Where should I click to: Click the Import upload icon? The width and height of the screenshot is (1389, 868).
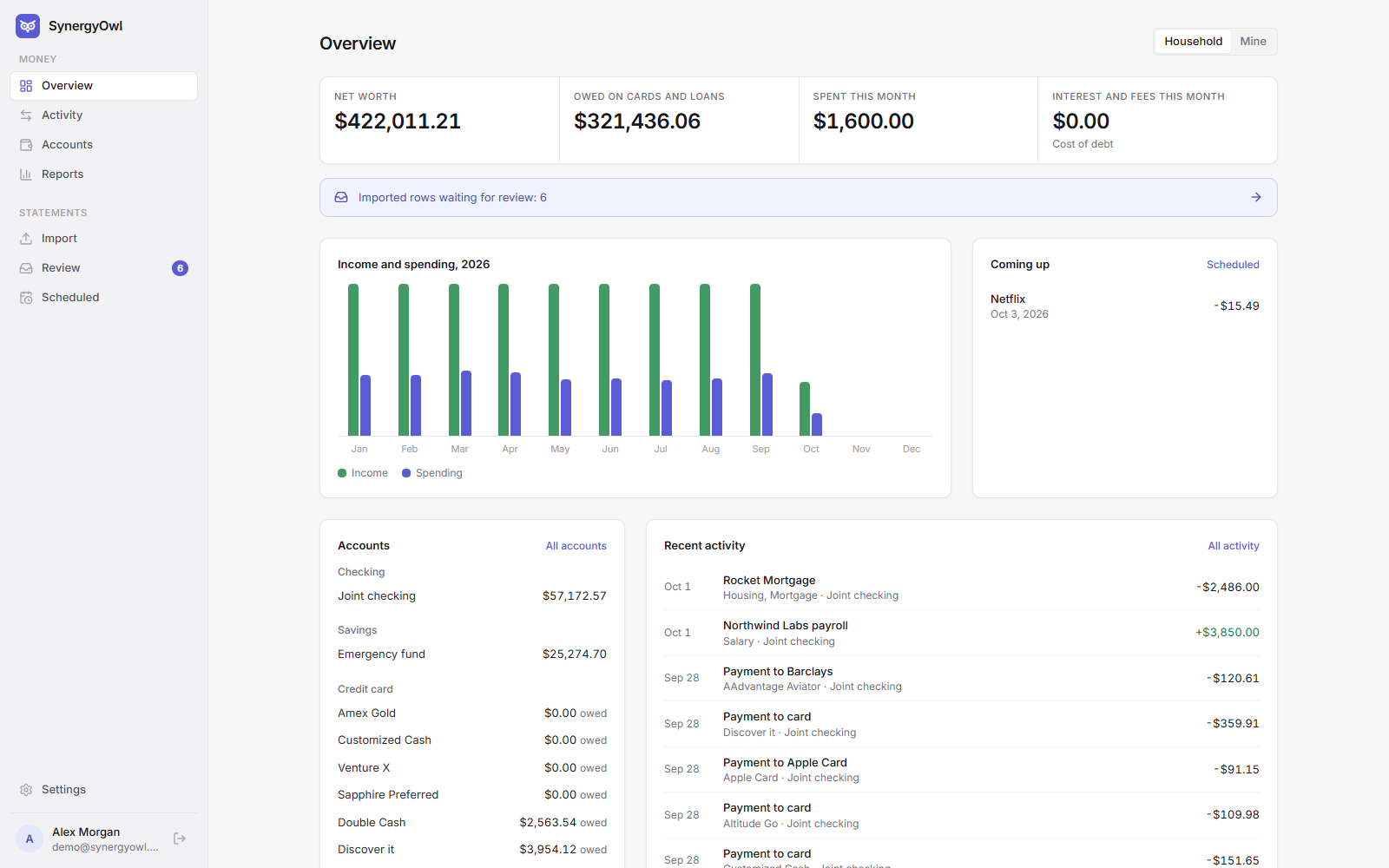26,239
